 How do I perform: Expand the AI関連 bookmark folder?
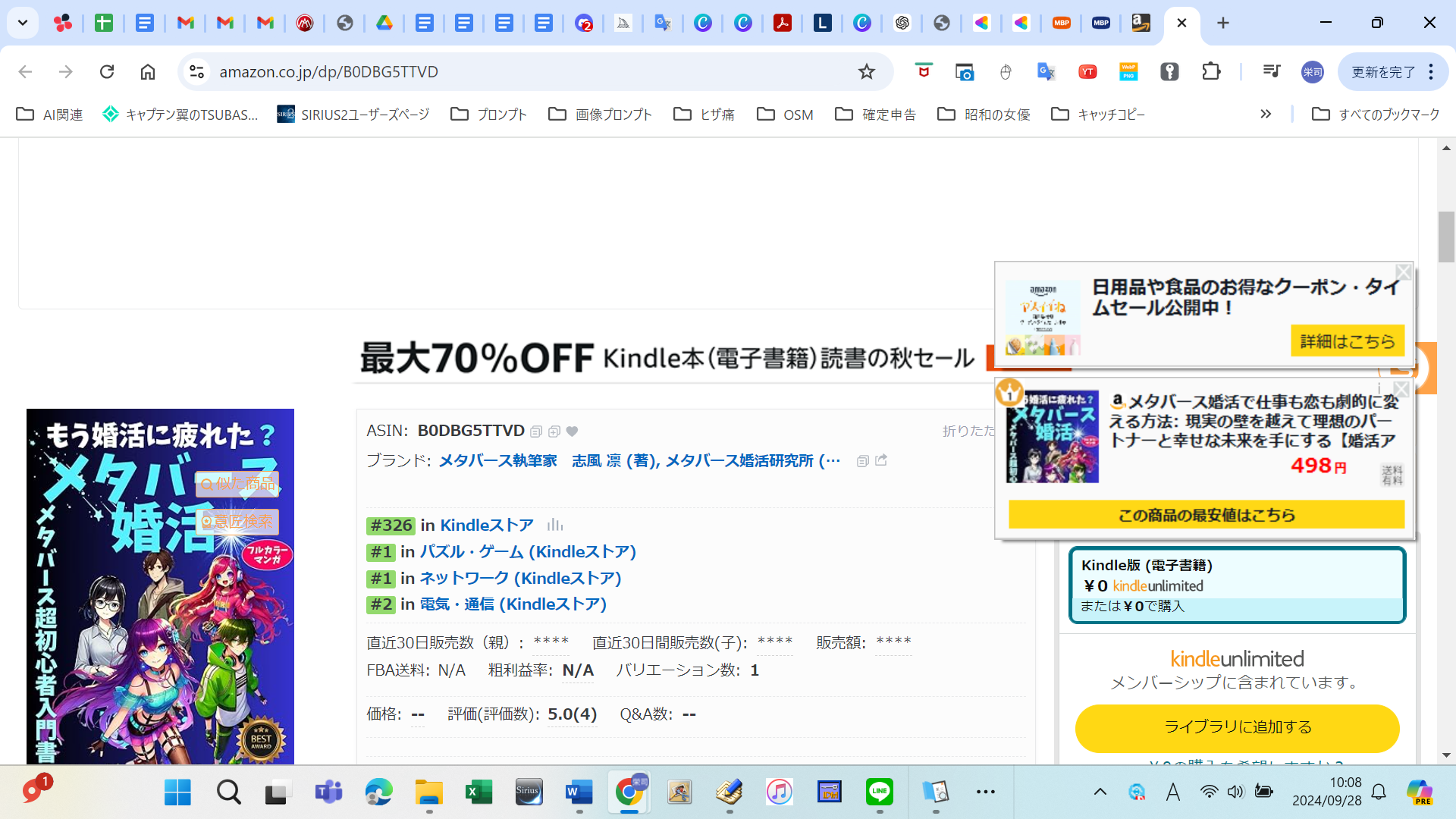(49, 114)
